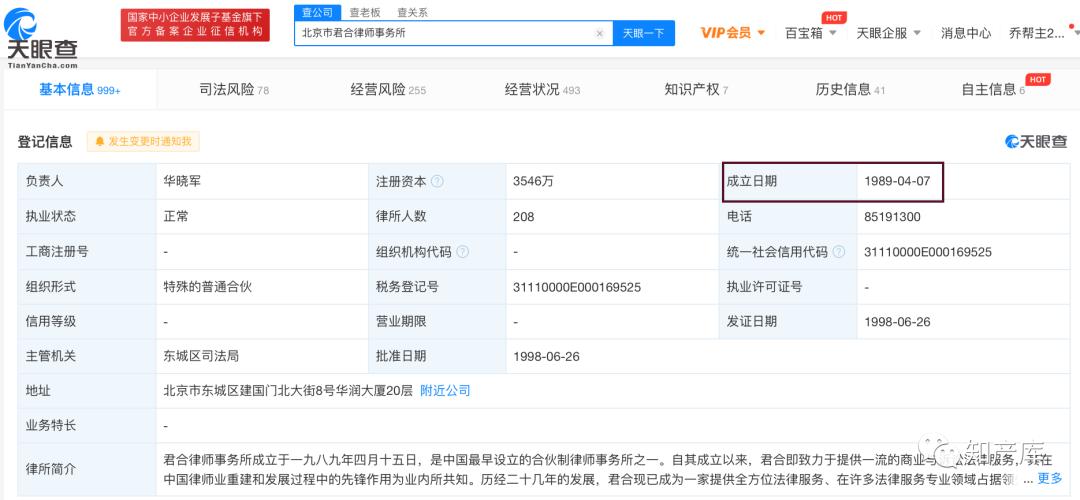Click the Tianyancha logo at top left
The height and width of the screenshot is (500, 1080).
pos(40,38)
